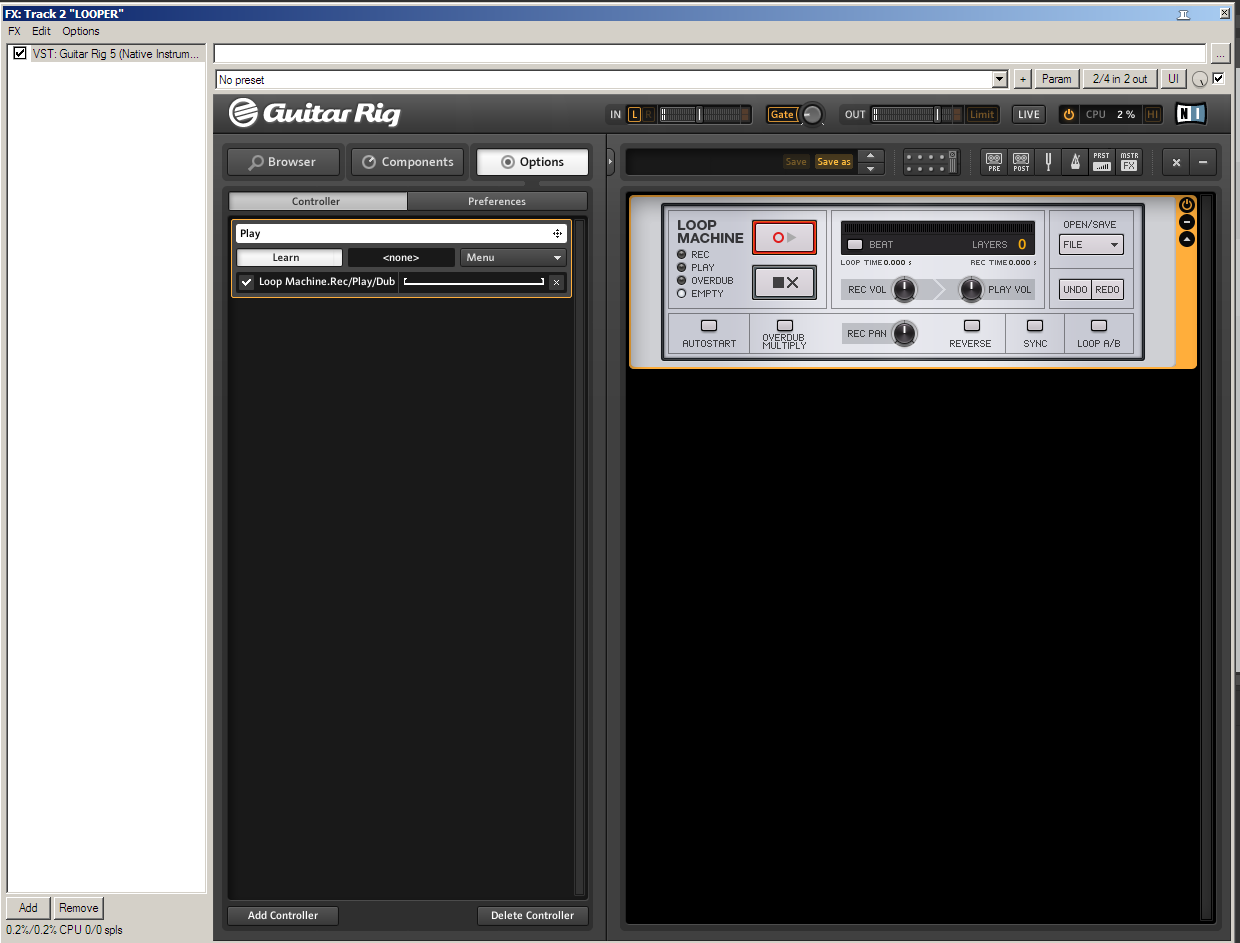Toggle HI quality mode

point(1153,114)
